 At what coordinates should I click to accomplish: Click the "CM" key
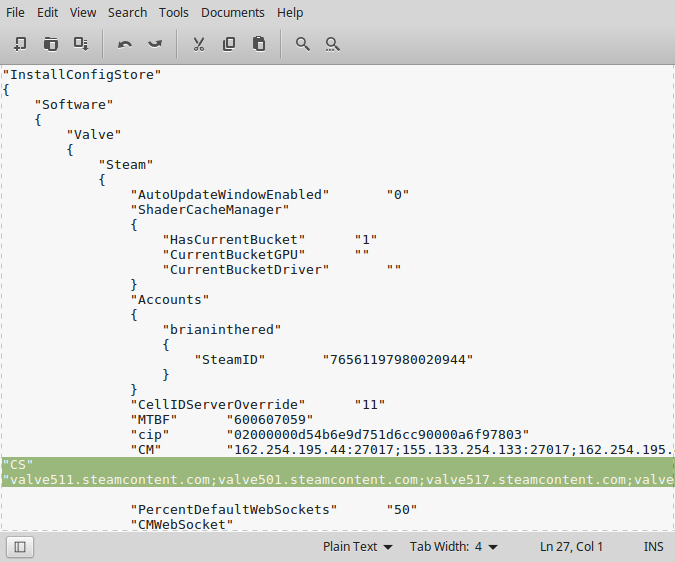tap(146, 450)
